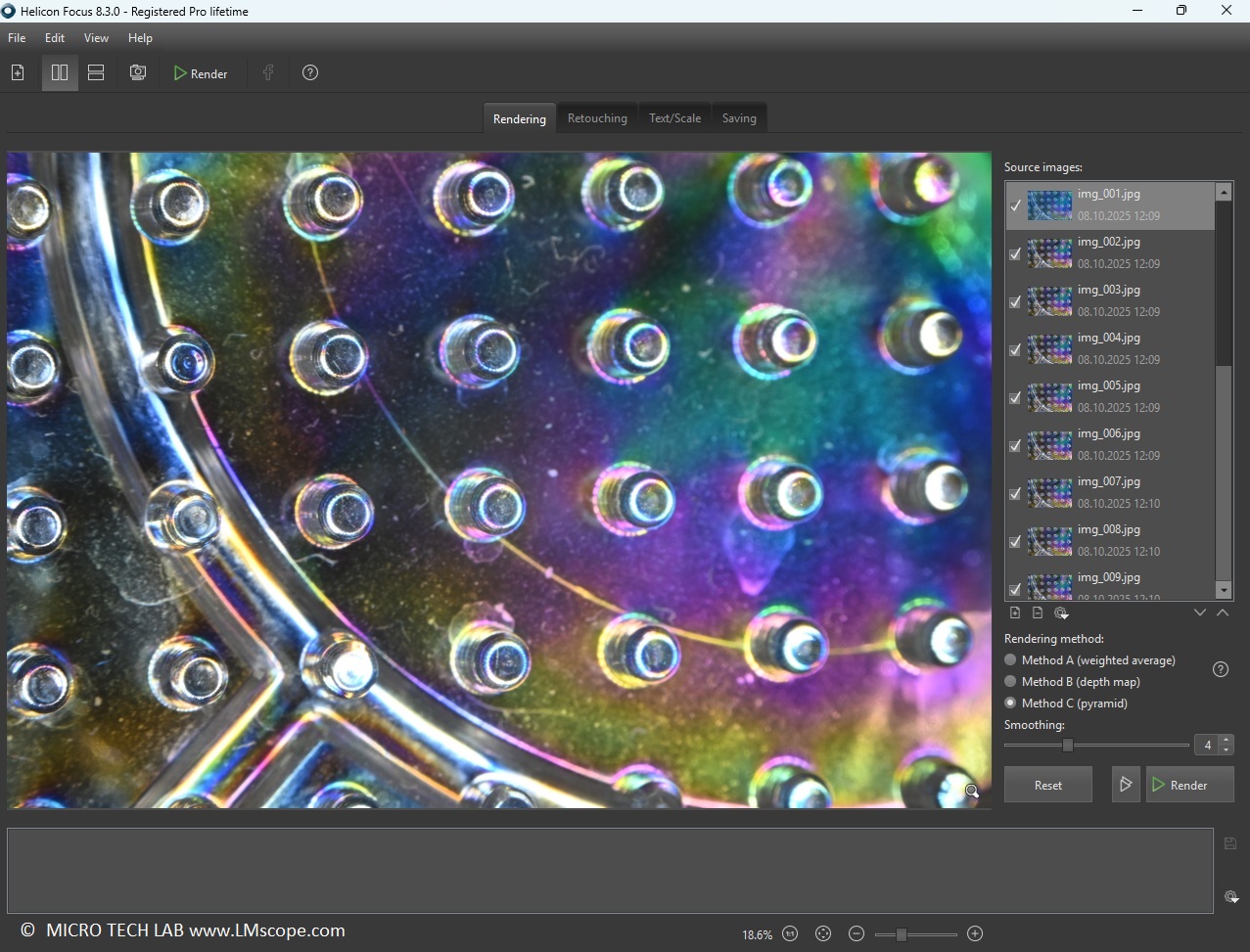Click the down chevron below source images list
Screen dimensions: 1250x952
[1200, 612]
